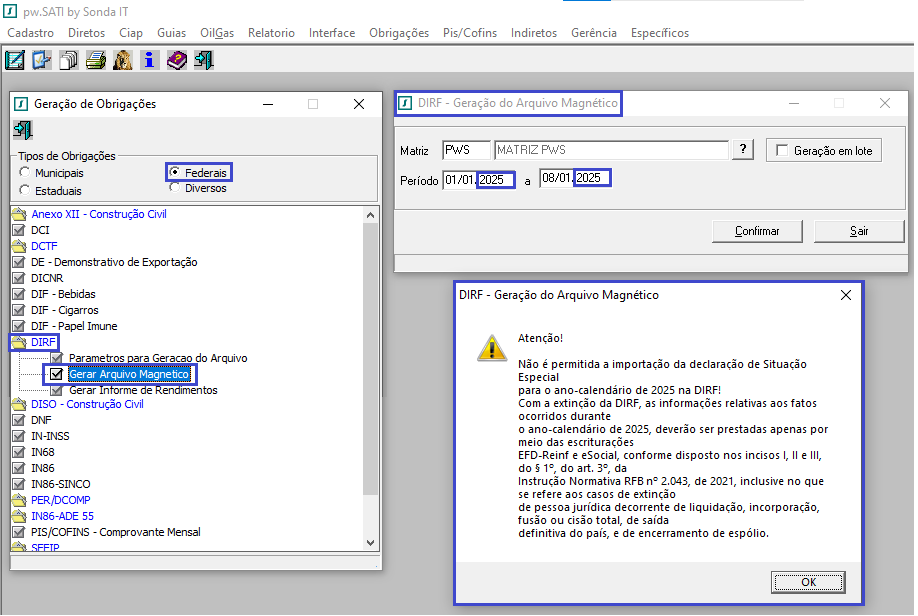The width and height of the screenshot is (918, 616).
Task: Click the Geração de Obrigações window title icon
Action: tap(21, 104)
